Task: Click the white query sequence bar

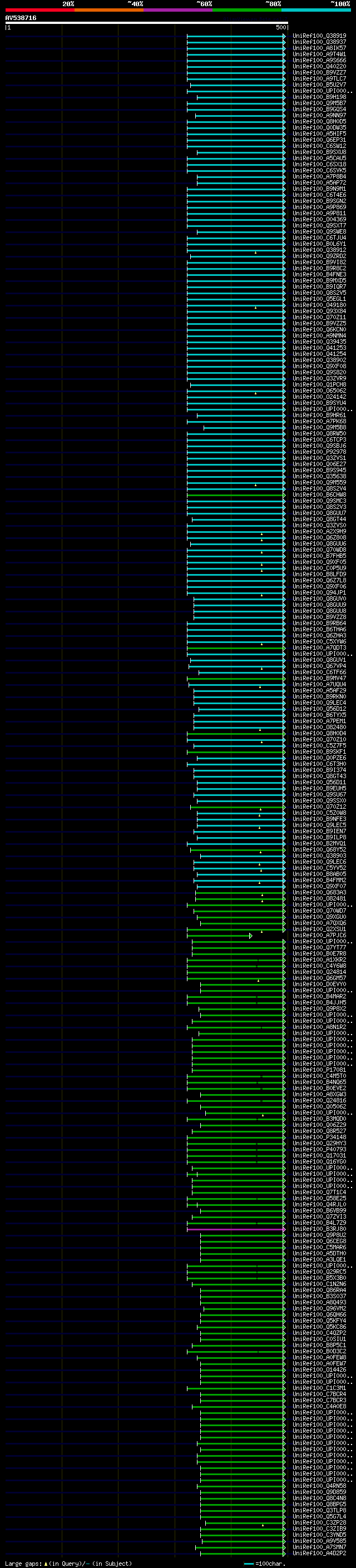Action: click(147, 23)
